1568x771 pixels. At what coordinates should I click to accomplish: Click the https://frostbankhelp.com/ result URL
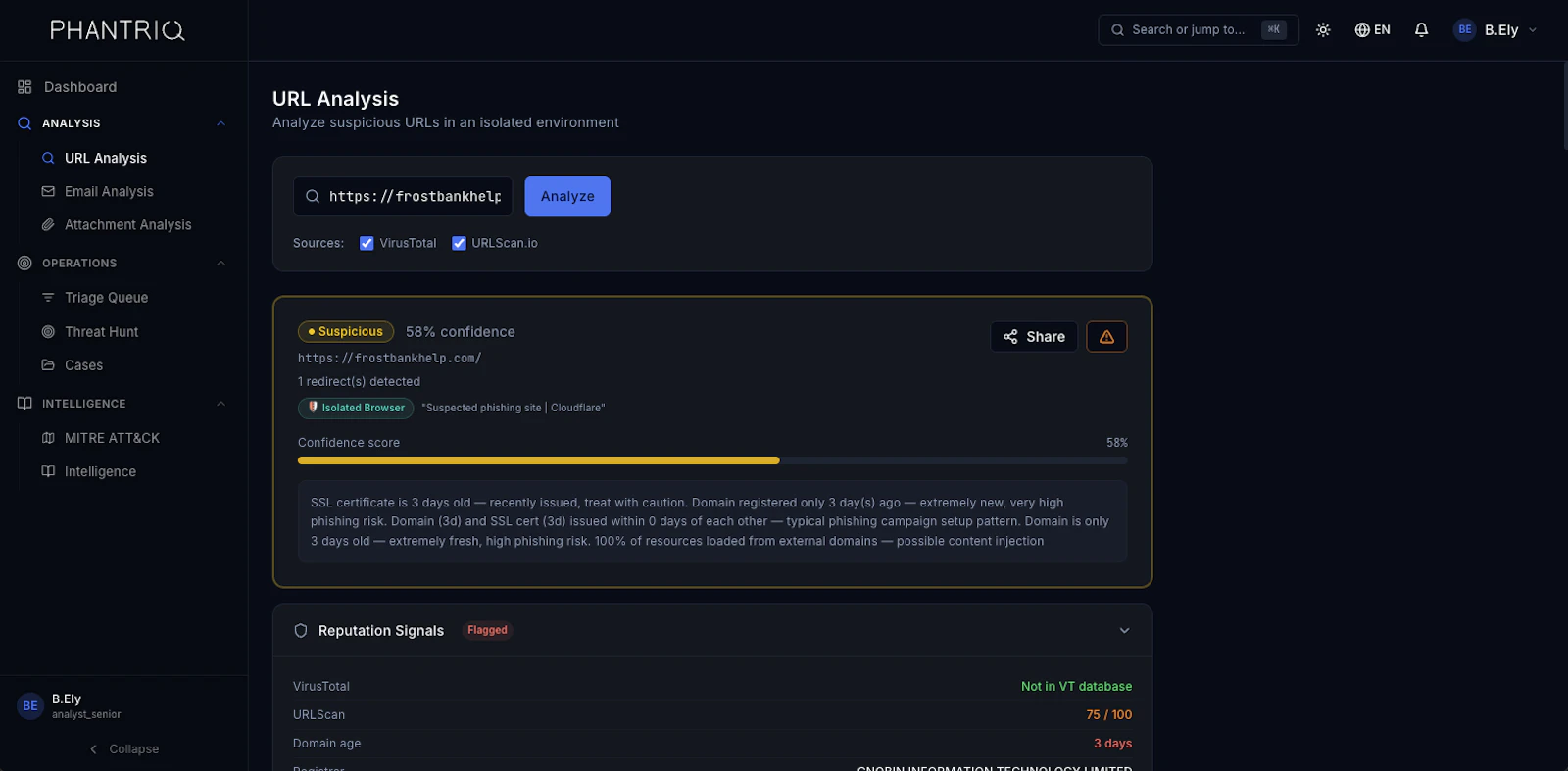point(389,359)
